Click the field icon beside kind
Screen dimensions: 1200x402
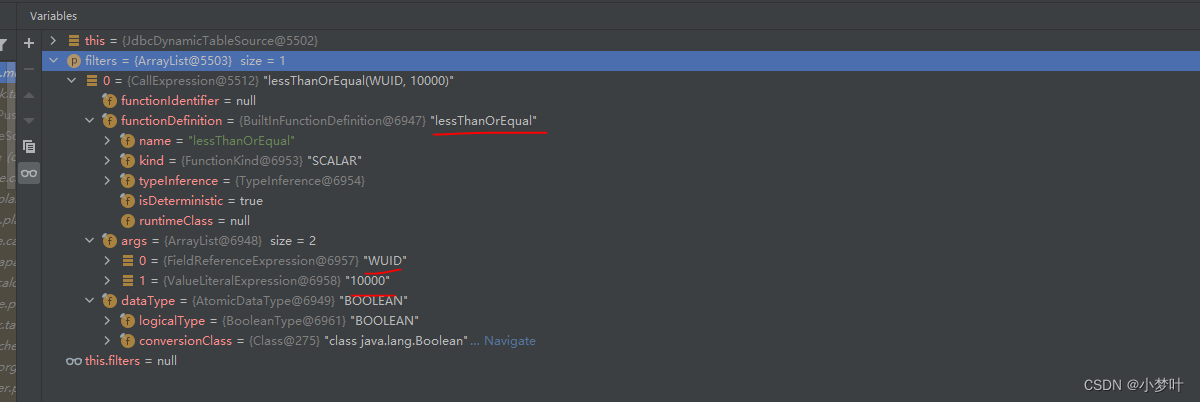(128, 161)
